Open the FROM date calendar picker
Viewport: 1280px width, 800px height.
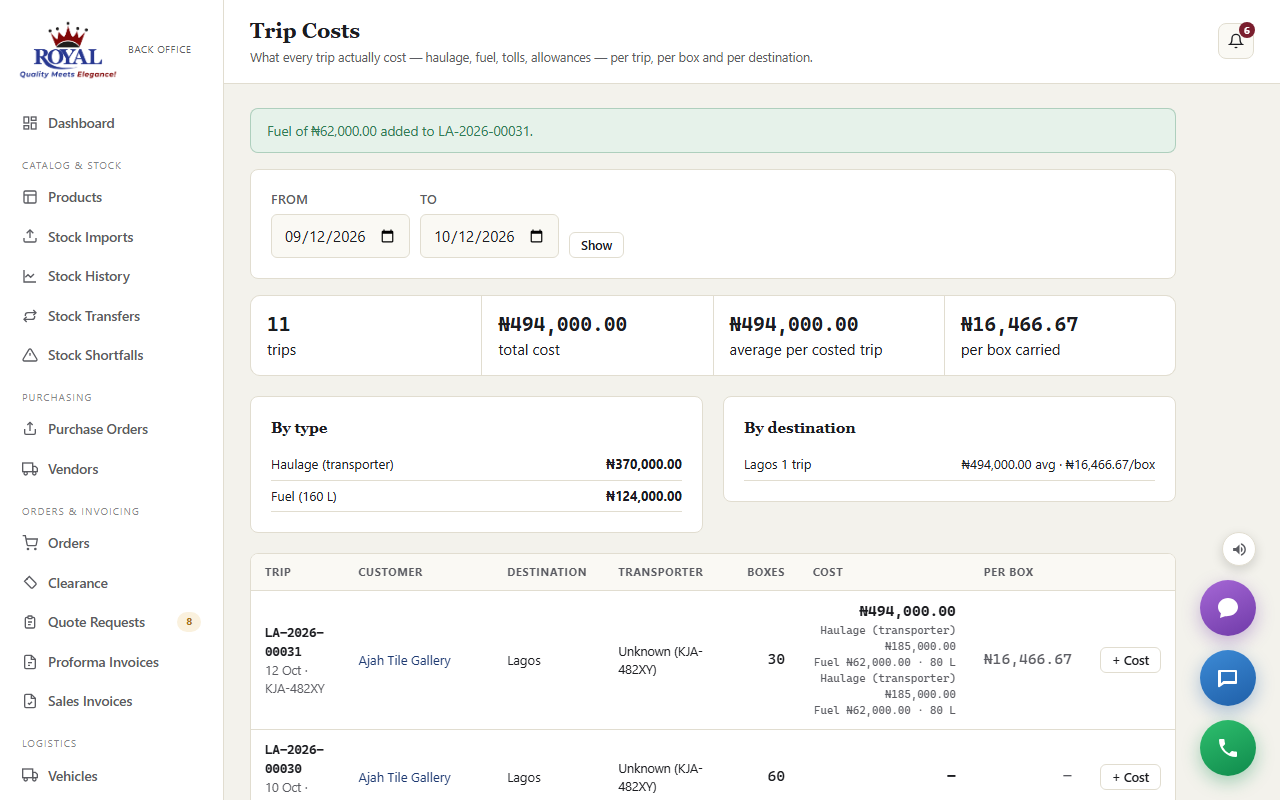pyautogui.click(x=388, y=237)
